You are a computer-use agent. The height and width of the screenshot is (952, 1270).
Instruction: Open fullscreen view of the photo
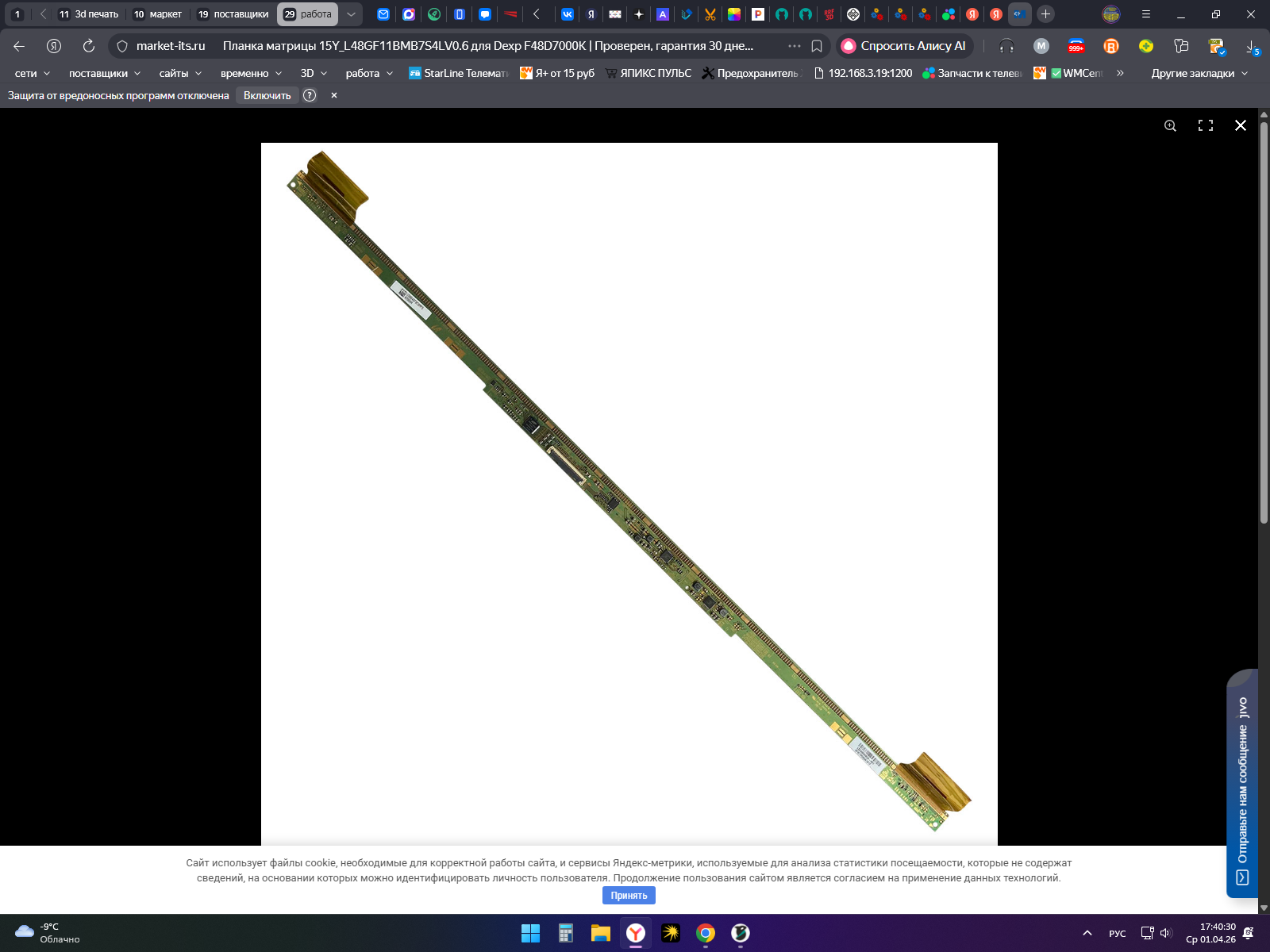pos(1206,125)
